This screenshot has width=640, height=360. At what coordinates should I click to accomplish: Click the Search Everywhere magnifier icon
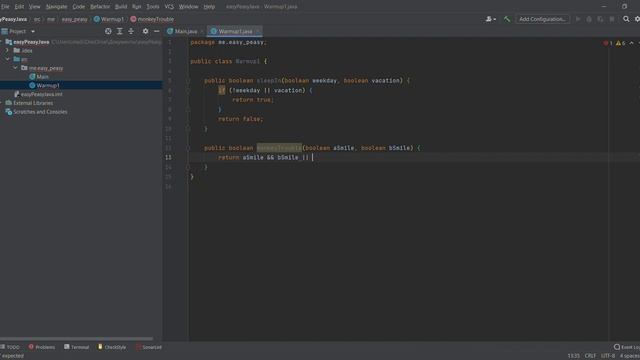point(626,19)
